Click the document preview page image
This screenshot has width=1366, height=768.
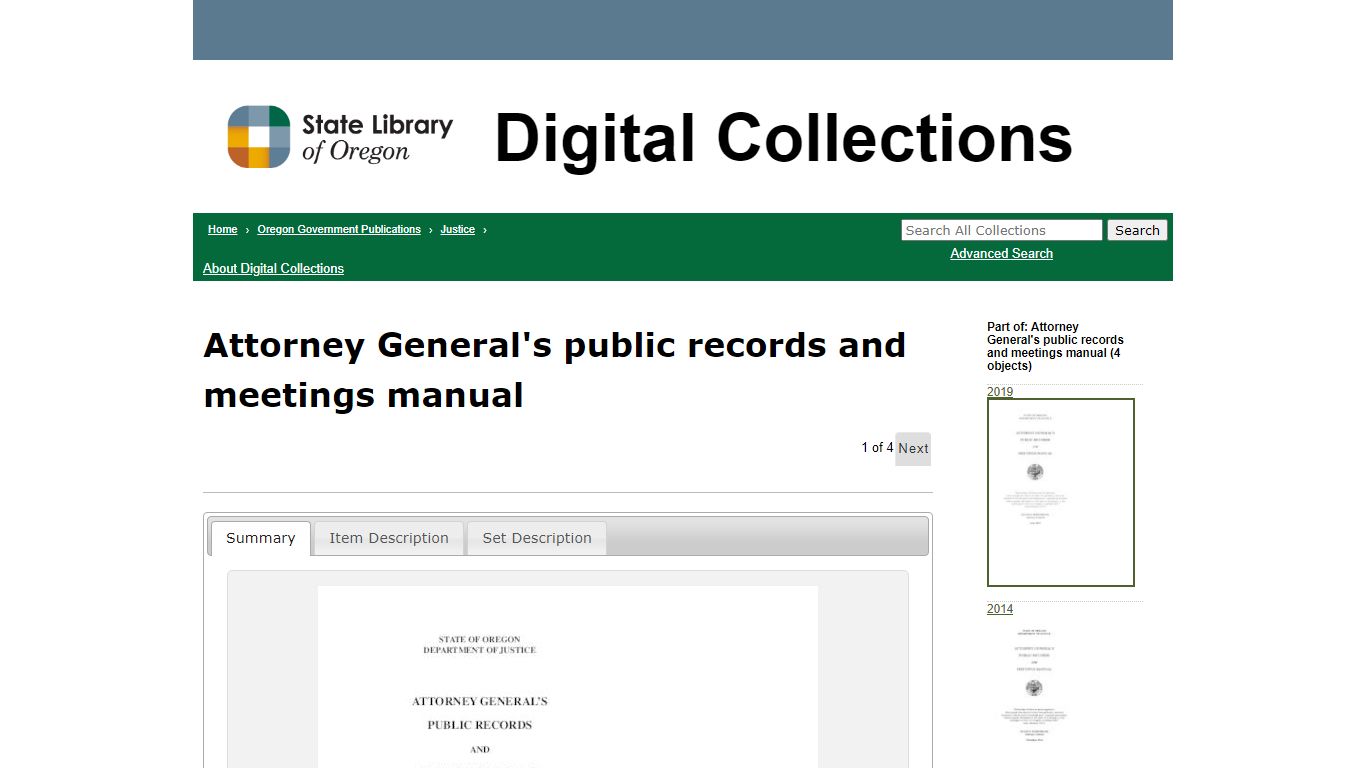tap(568, 677)
